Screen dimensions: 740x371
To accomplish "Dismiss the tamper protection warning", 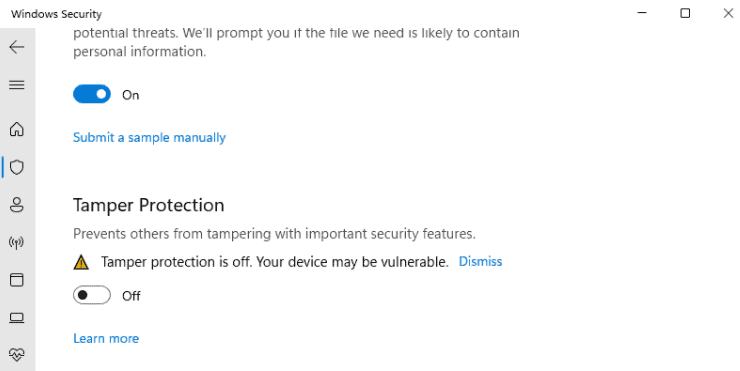I will click(x=480, y=261).
